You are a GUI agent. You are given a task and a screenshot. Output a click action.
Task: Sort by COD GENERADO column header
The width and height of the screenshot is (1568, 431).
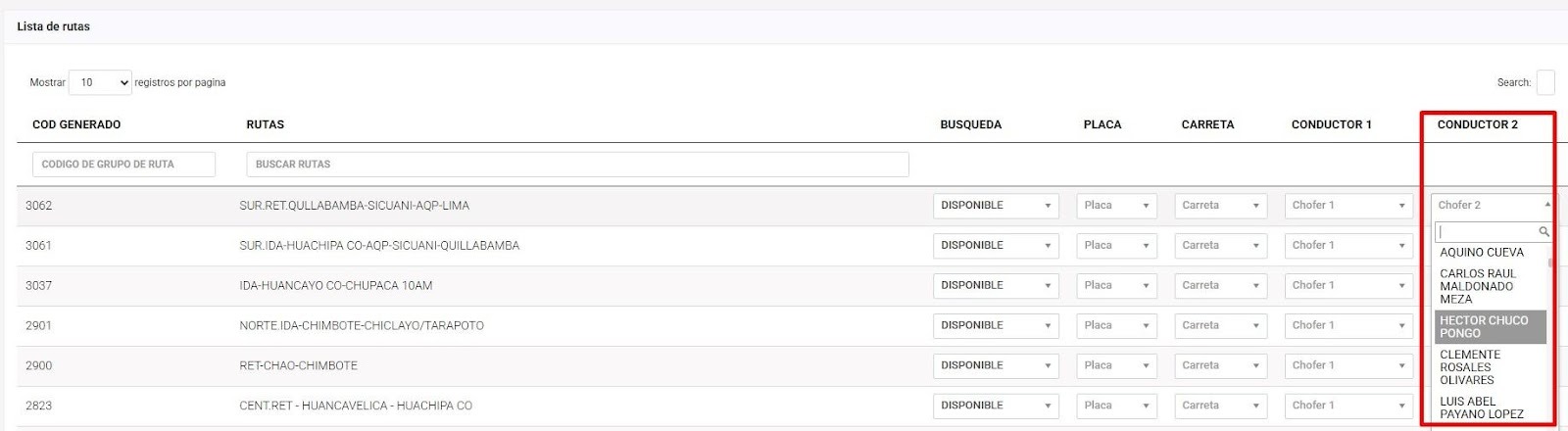[76, 124]
